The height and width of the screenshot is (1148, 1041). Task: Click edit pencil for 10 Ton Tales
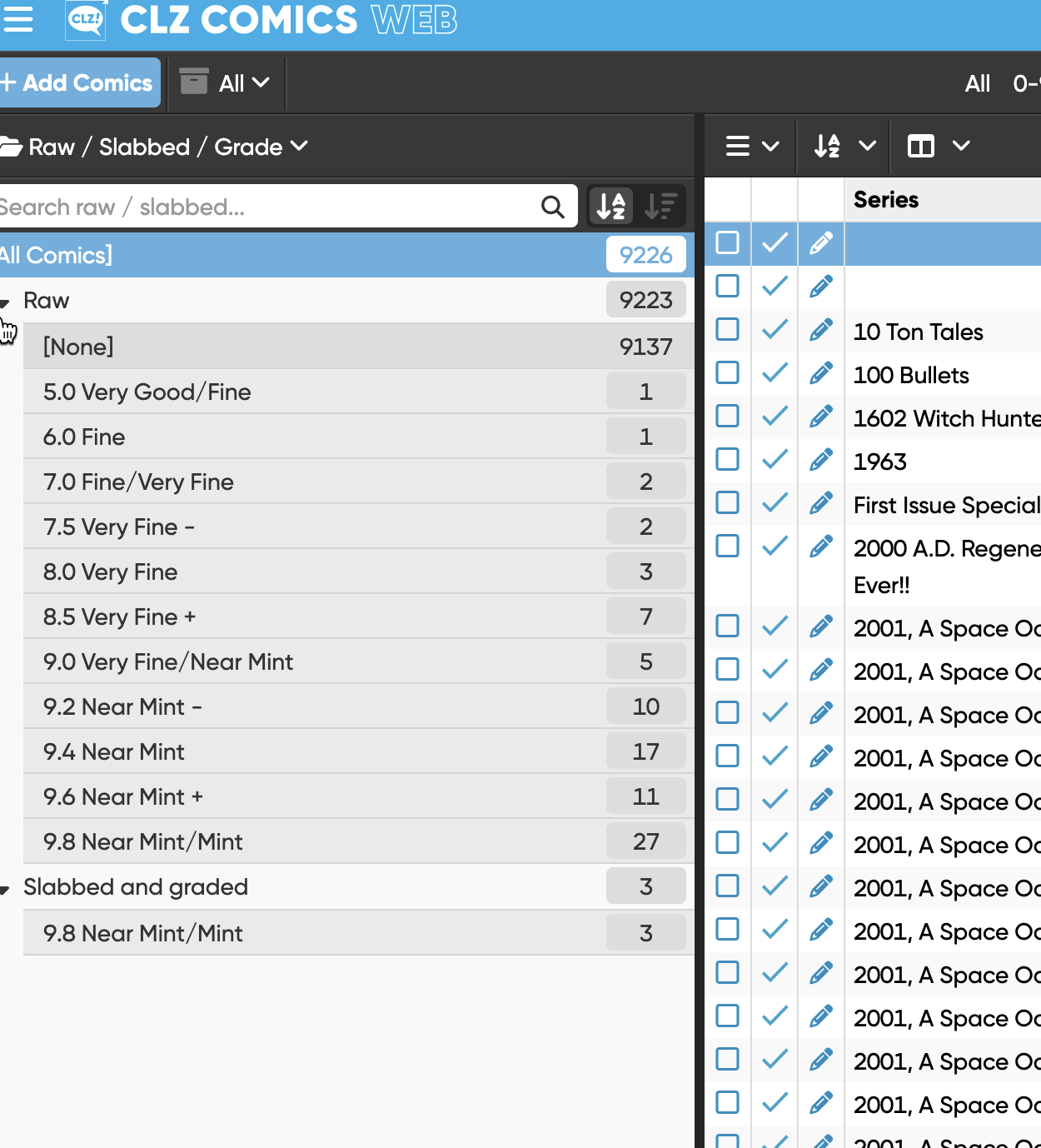point(821,330)
